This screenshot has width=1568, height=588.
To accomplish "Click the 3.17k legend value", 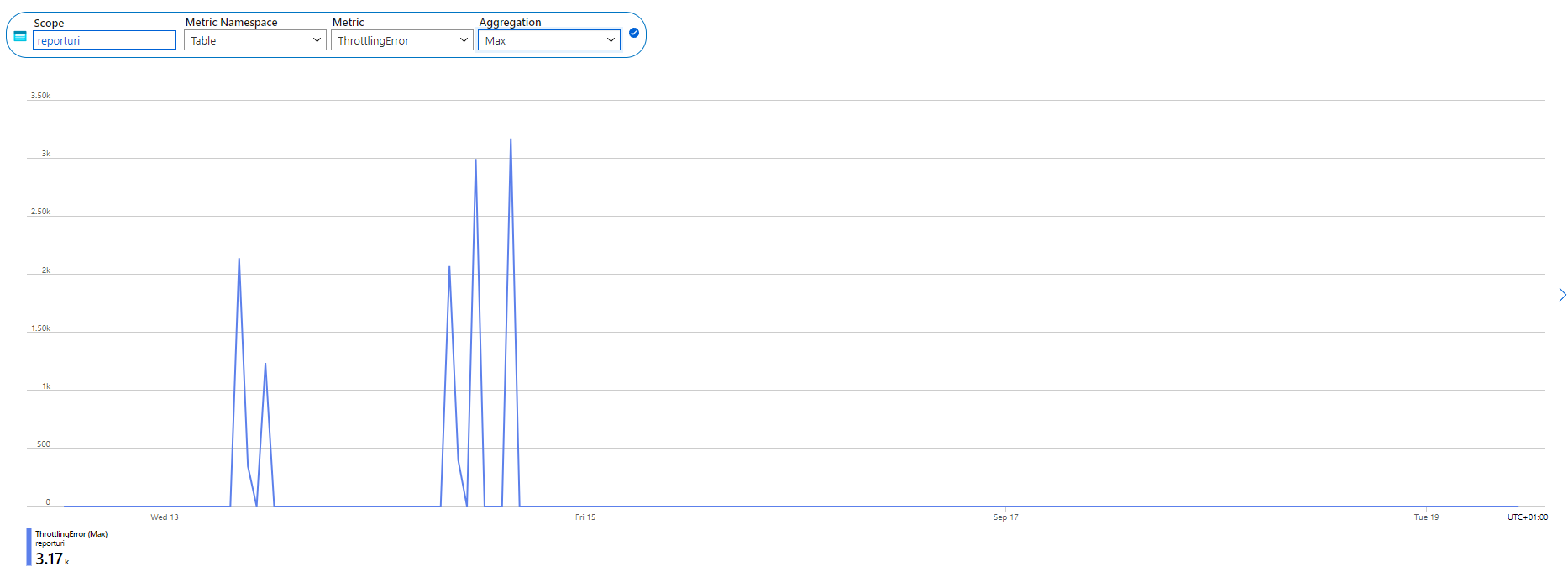I will tap(50, 559).
